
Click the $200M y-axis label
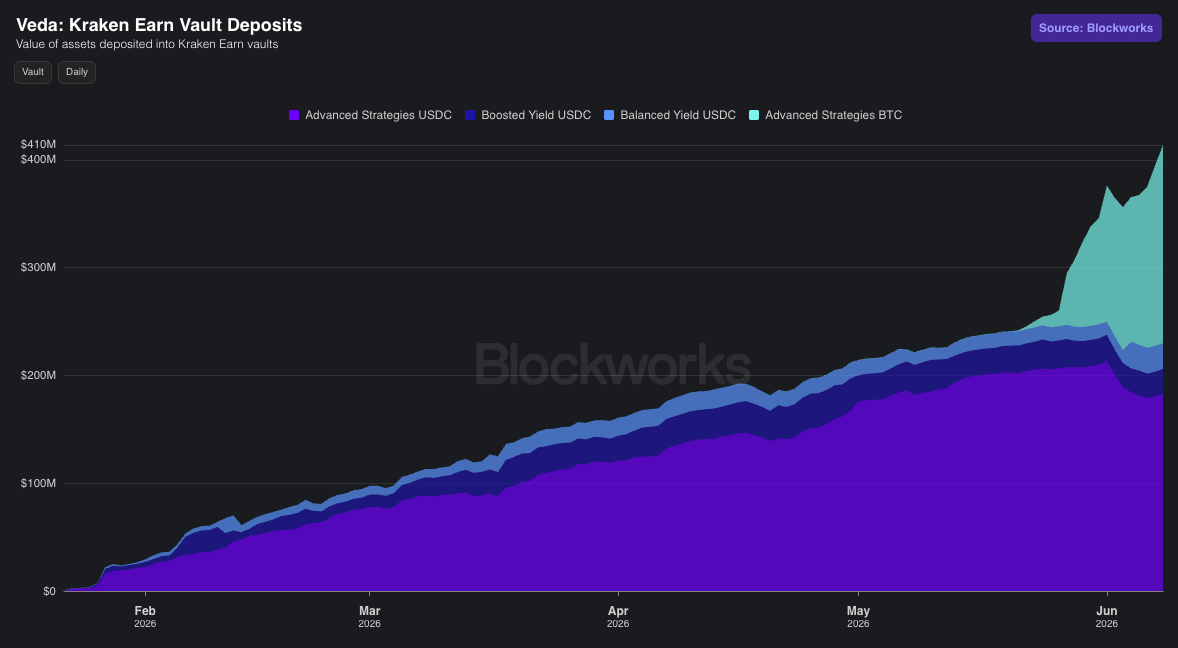point(38,375)
